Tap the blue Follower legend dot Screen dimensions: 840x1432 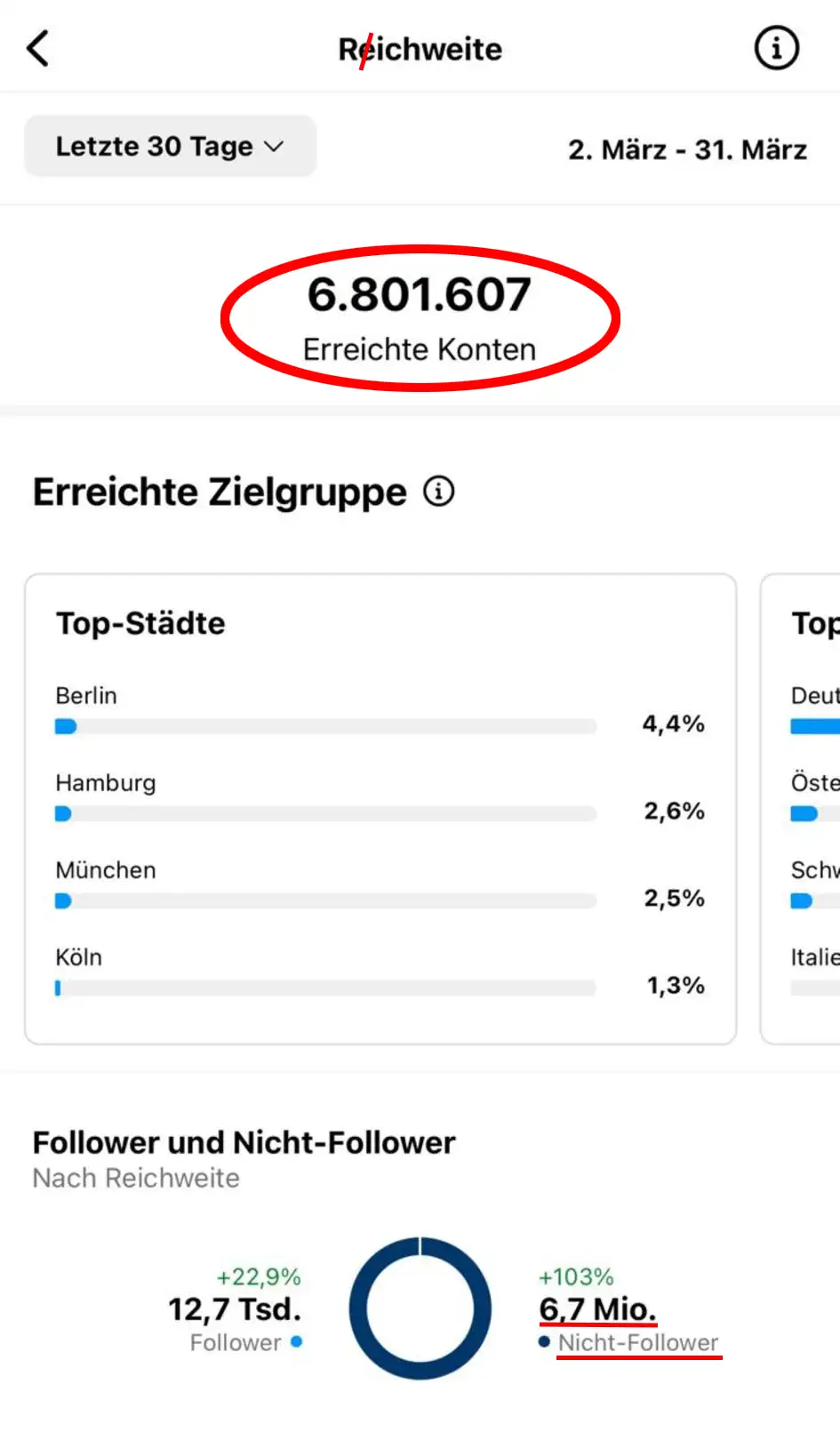click(x=296, y=1341)
